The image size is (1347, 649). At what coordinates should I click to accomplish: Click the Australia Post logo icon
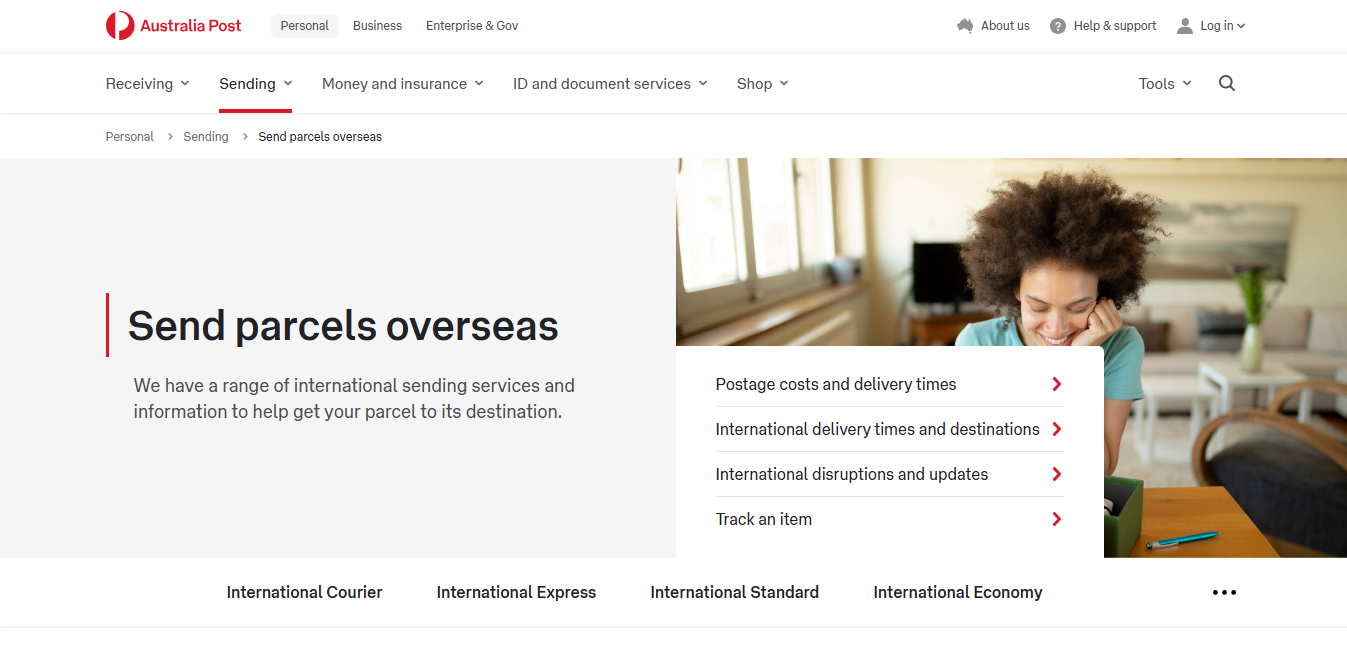(119, 24)
